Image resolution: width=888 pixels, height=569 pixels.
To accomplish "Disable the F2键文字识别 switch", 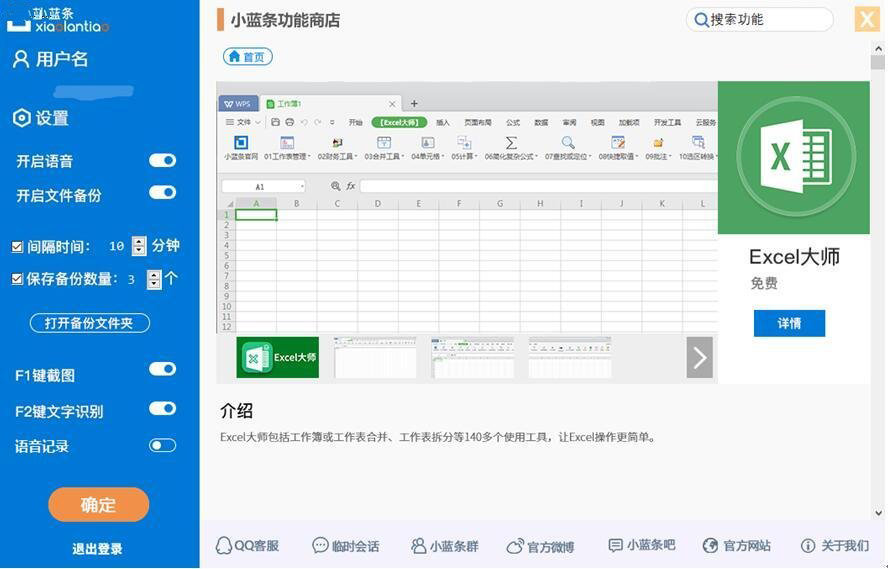I will 163,409.
